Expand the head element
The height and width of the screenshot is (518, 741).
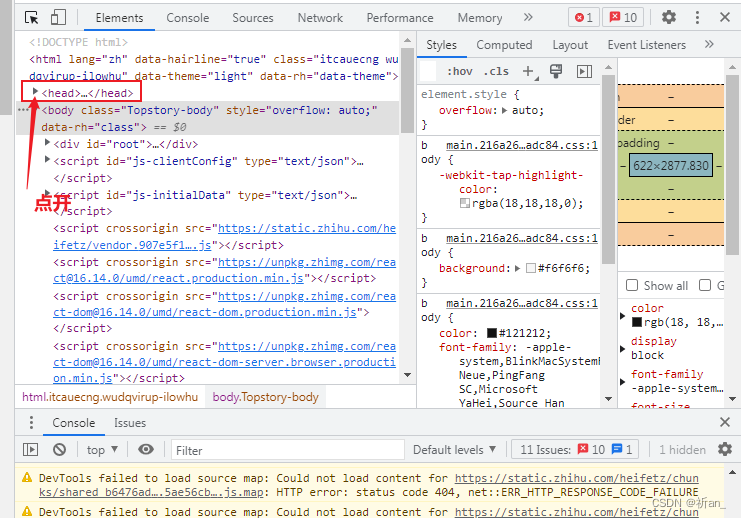(35, 91)
